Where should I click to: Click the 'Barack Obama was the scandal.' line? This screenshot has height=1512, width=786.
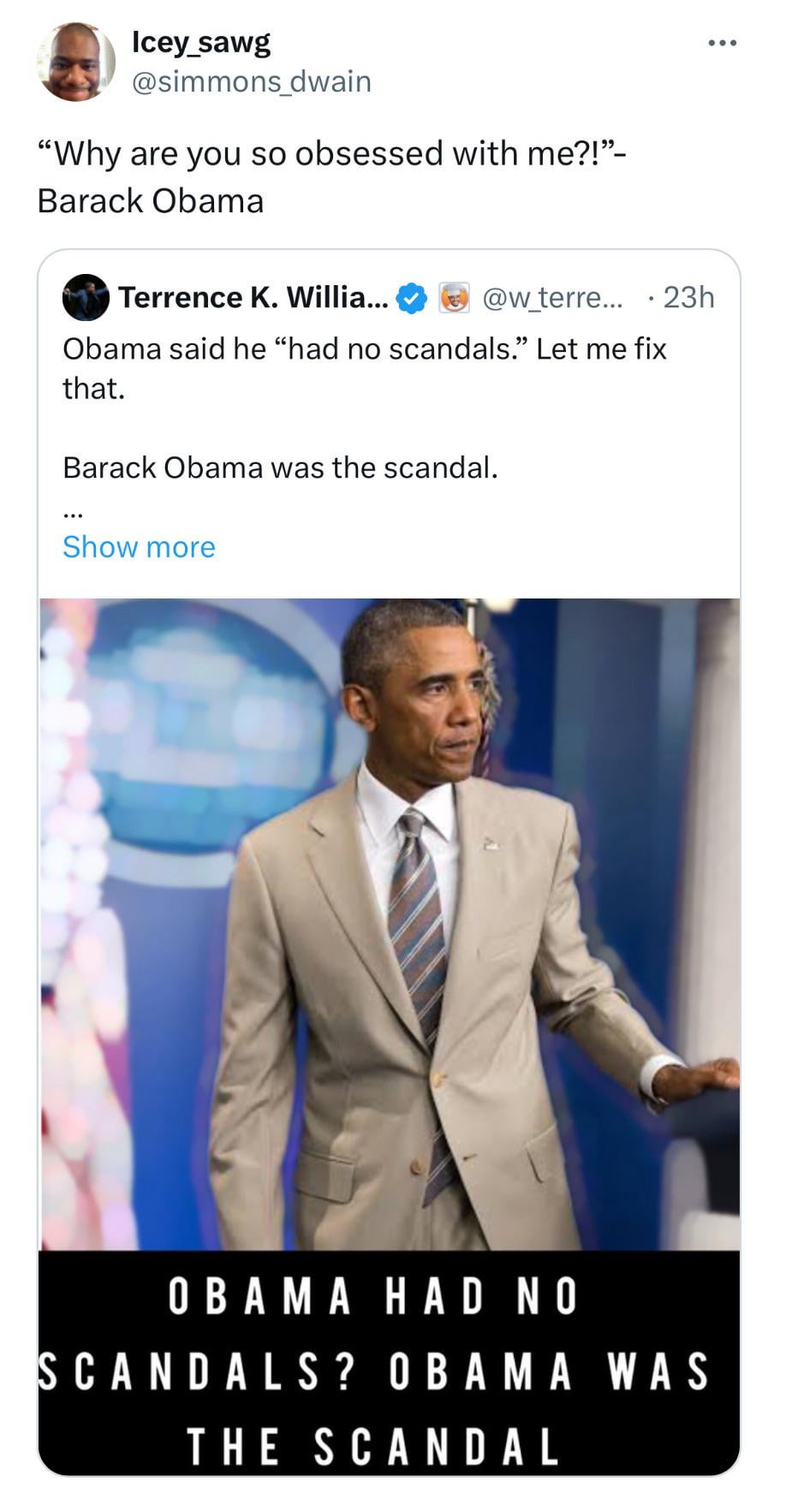(280, 467)
